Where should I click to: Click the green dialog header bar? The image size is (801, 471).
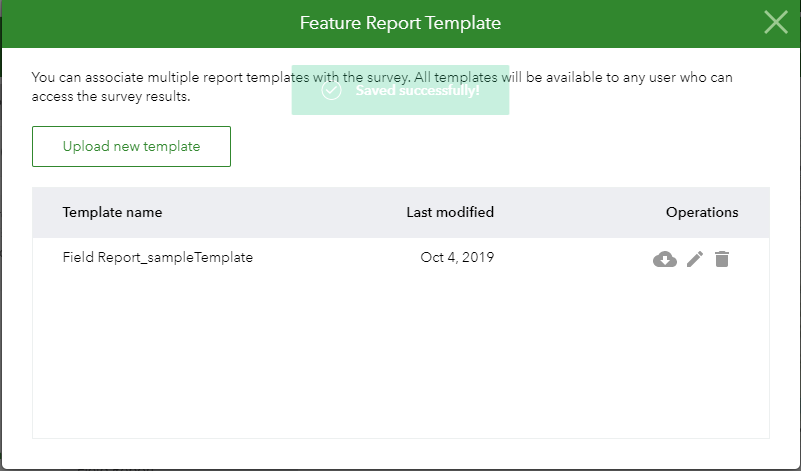tap(150, 22)
